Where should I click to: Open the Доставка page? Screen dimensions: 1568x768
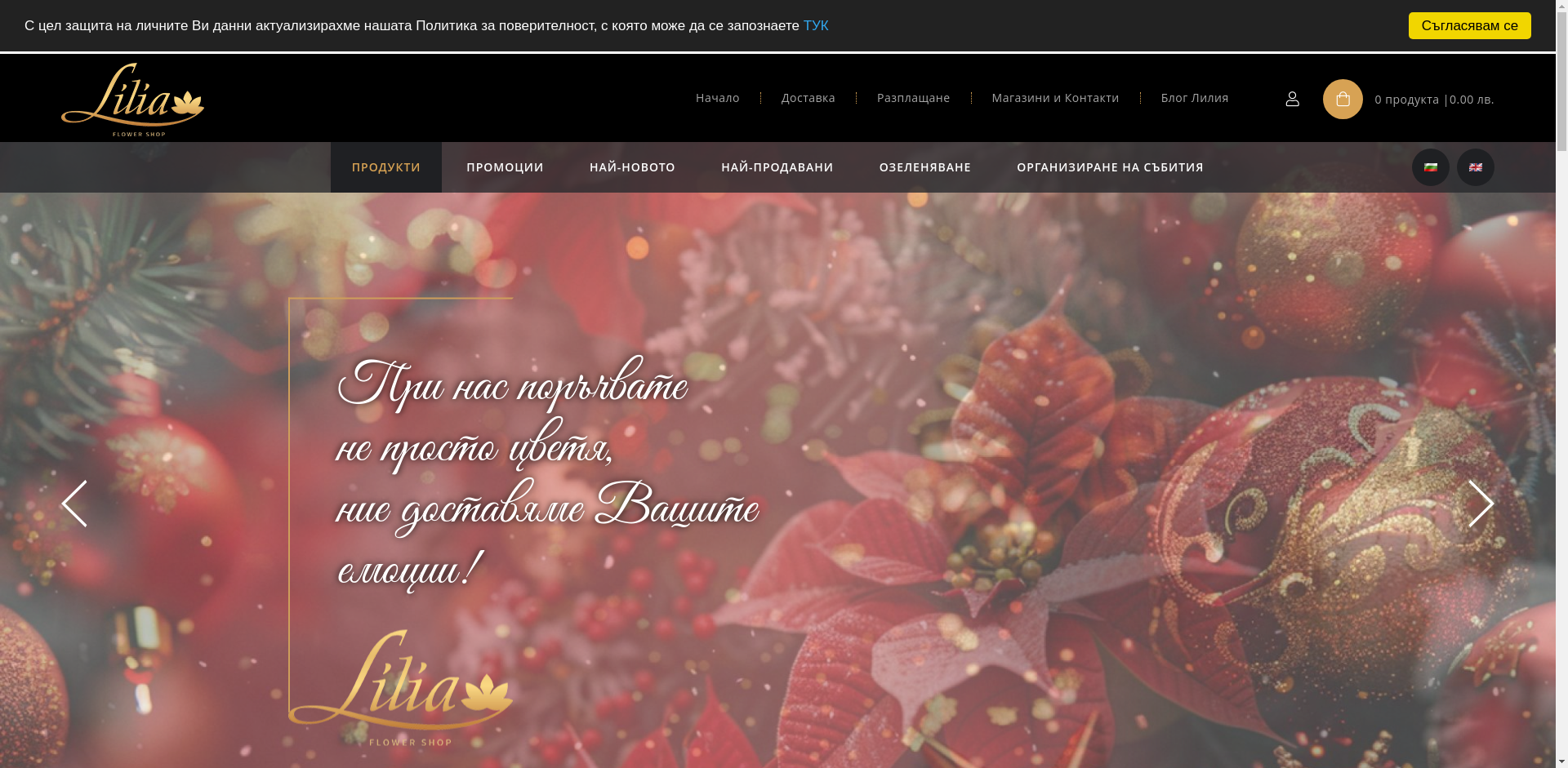[807, 98]
